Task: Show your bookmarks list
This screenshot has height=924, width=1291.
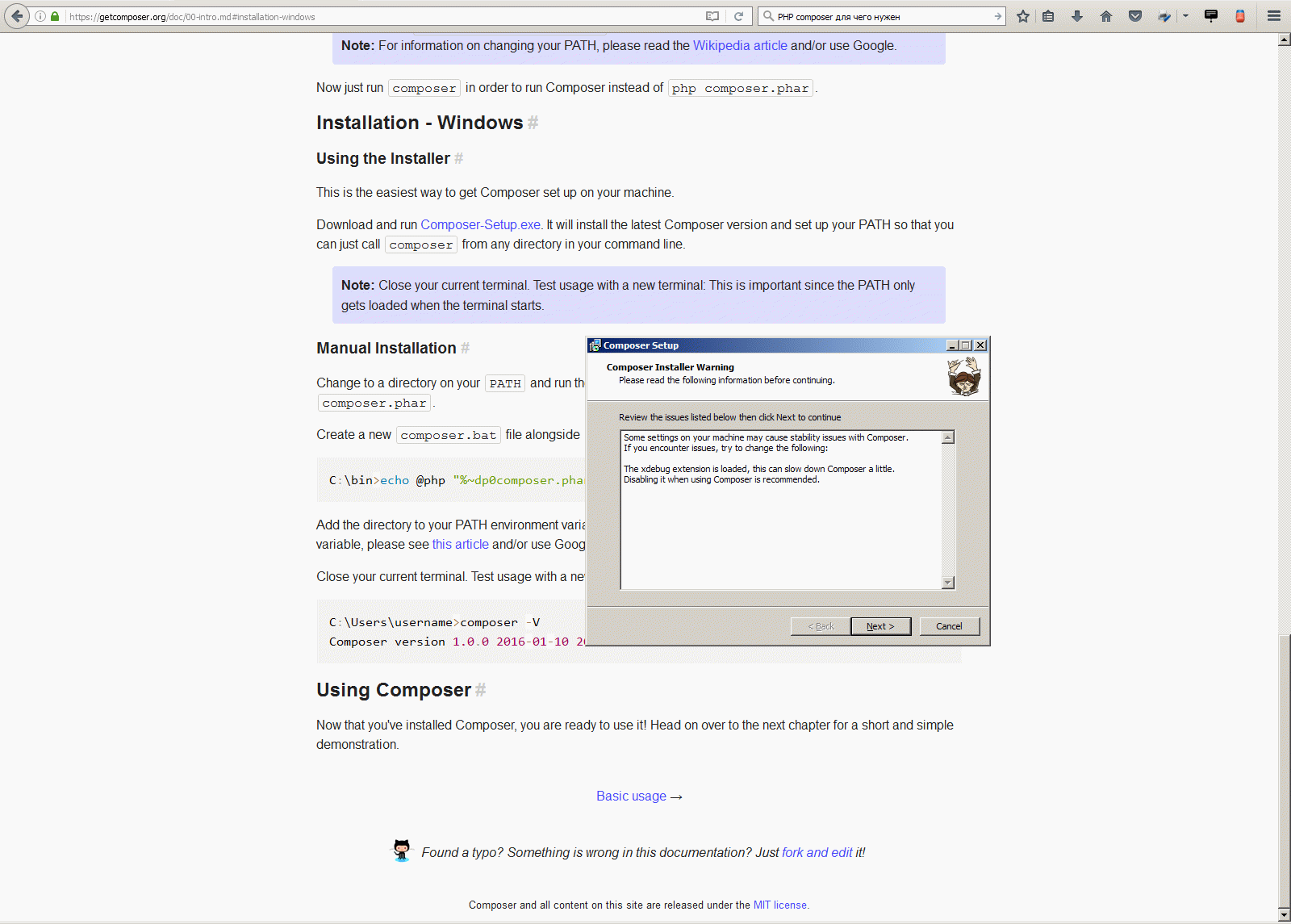Action: (1048, 16)
